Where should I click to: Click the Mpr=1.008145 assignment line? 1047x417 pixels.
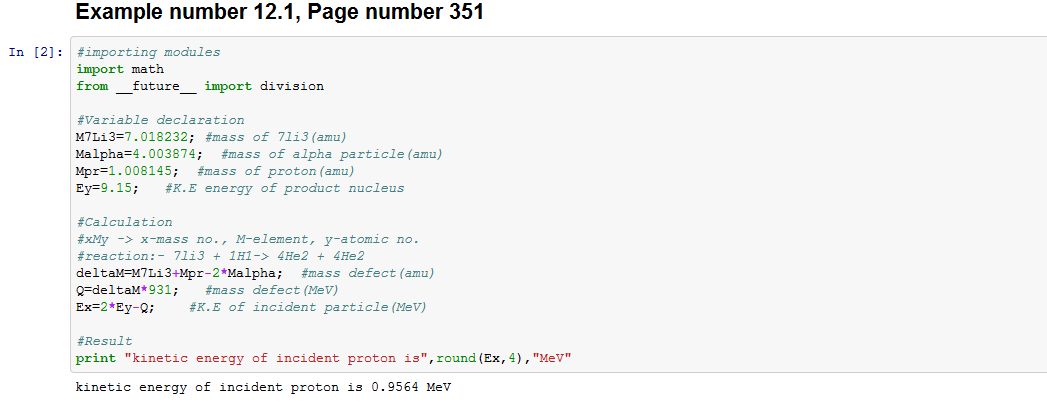click(x=126, y=171)
